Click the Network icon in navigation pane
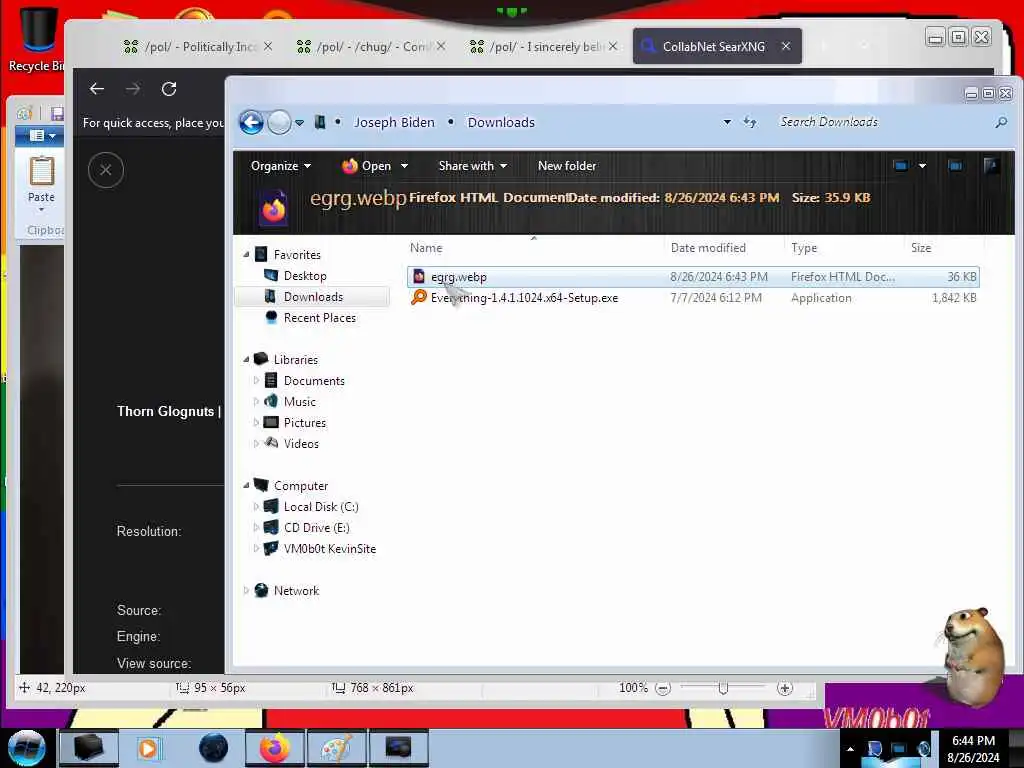1024x768 pixels. click(x=261, y=590)
